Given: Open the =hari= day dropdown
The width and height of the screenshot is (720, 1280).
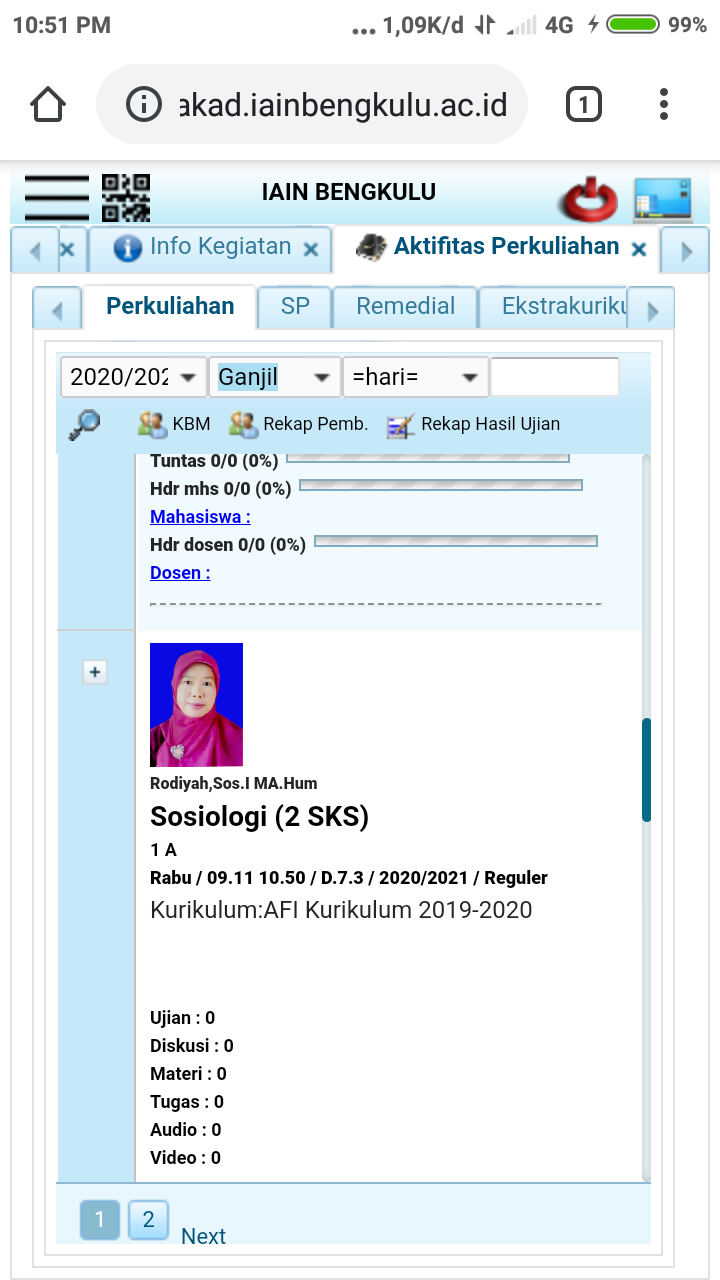Looking at the screenshot, I should [415, 377].
